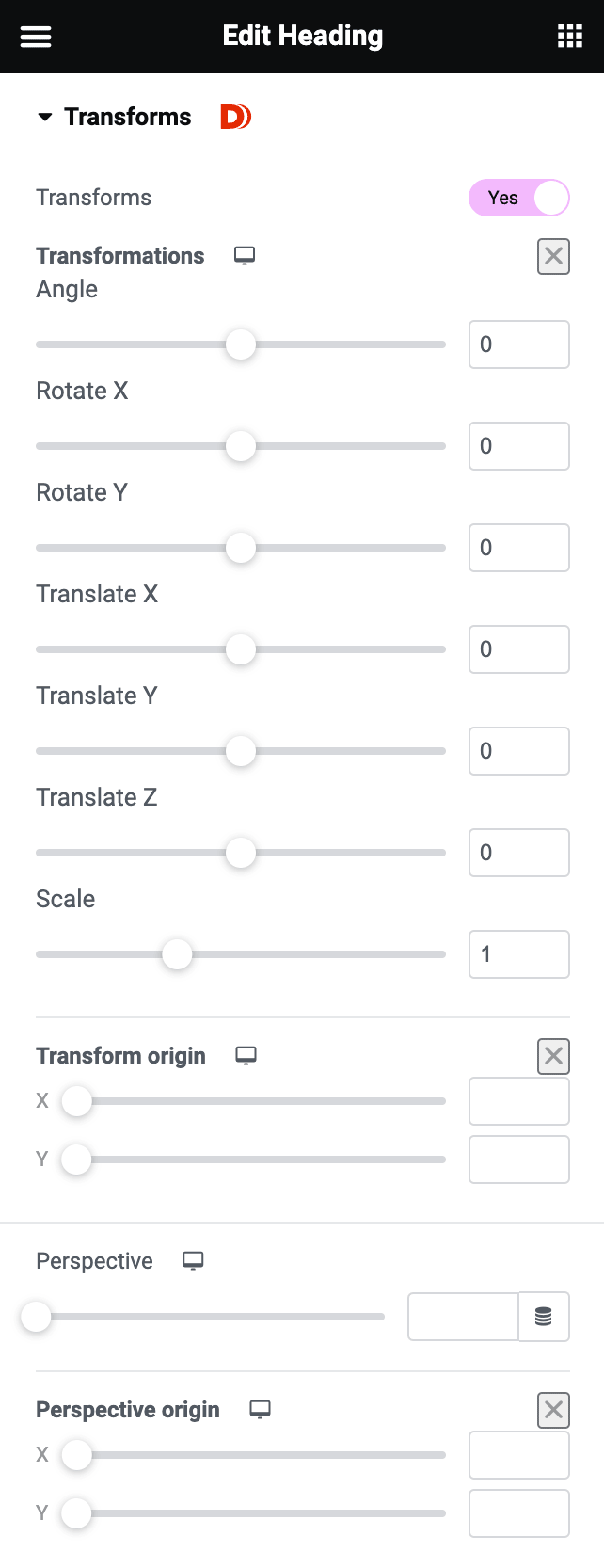Click the Angle slider handle
604x1568 pixels.
(x=241, y=344)
